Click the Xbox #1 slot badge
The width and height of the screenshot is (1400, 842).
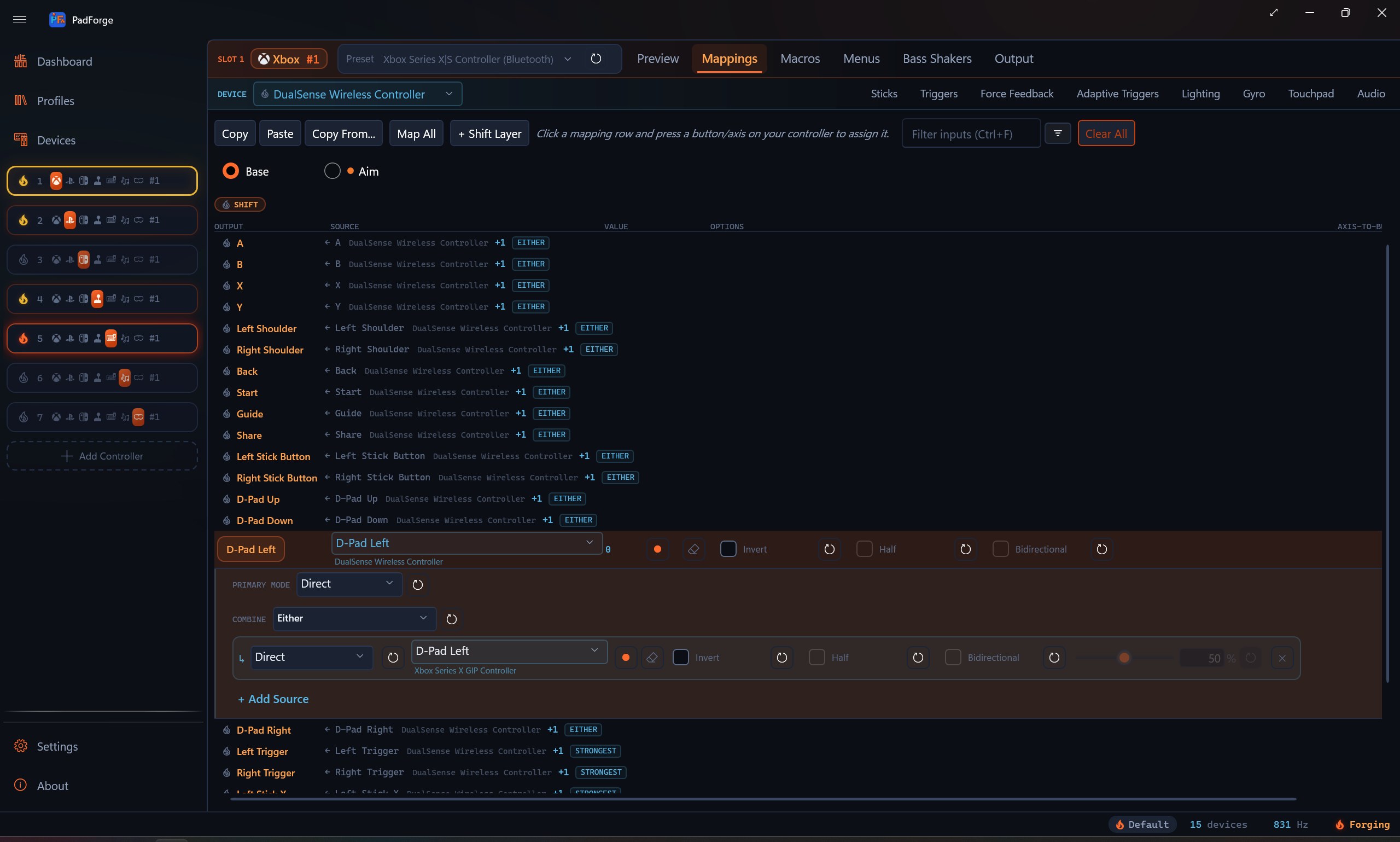[289, 59]
